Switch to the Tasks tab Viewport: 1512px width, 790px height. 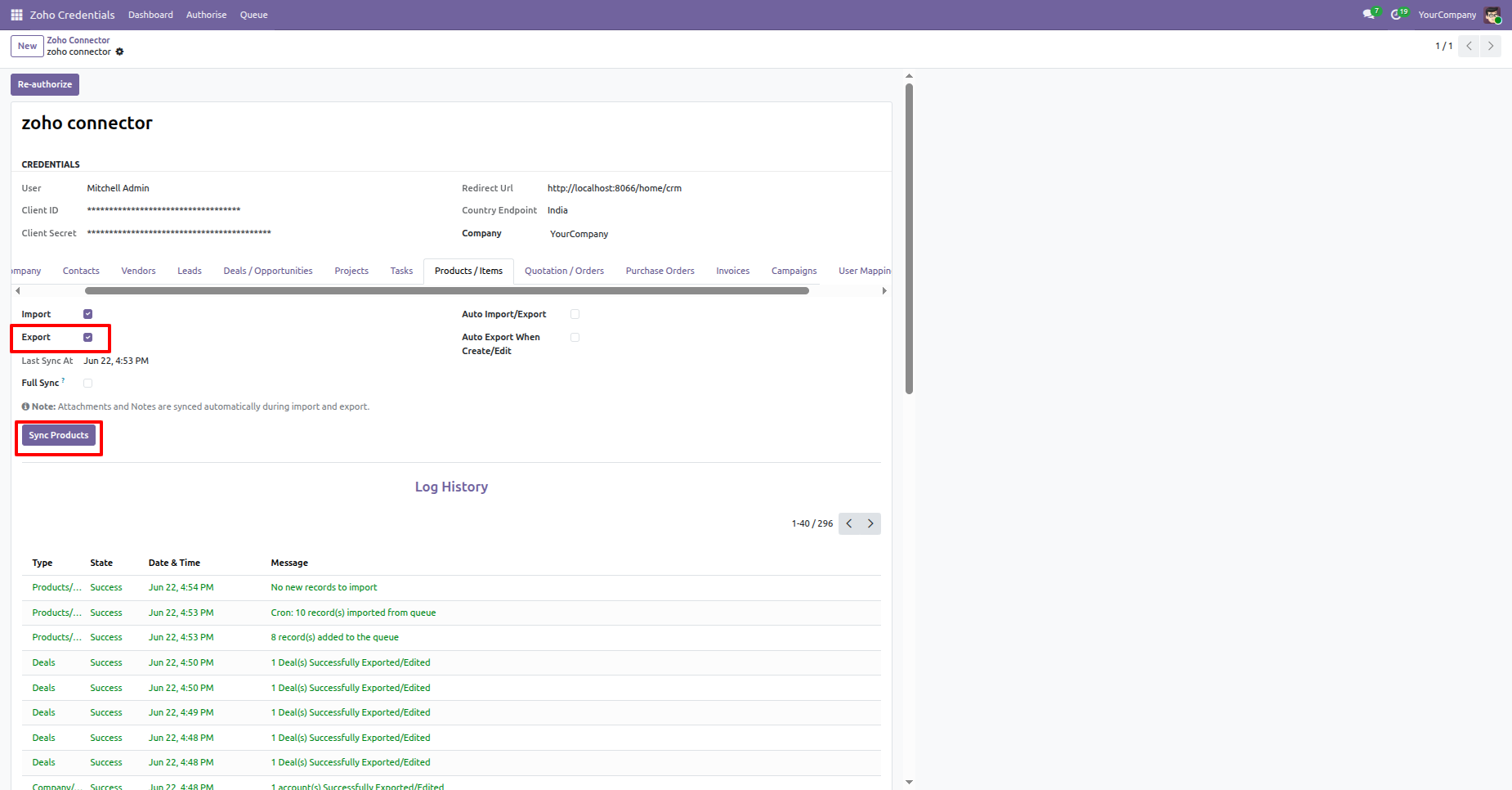click(401, 271)
